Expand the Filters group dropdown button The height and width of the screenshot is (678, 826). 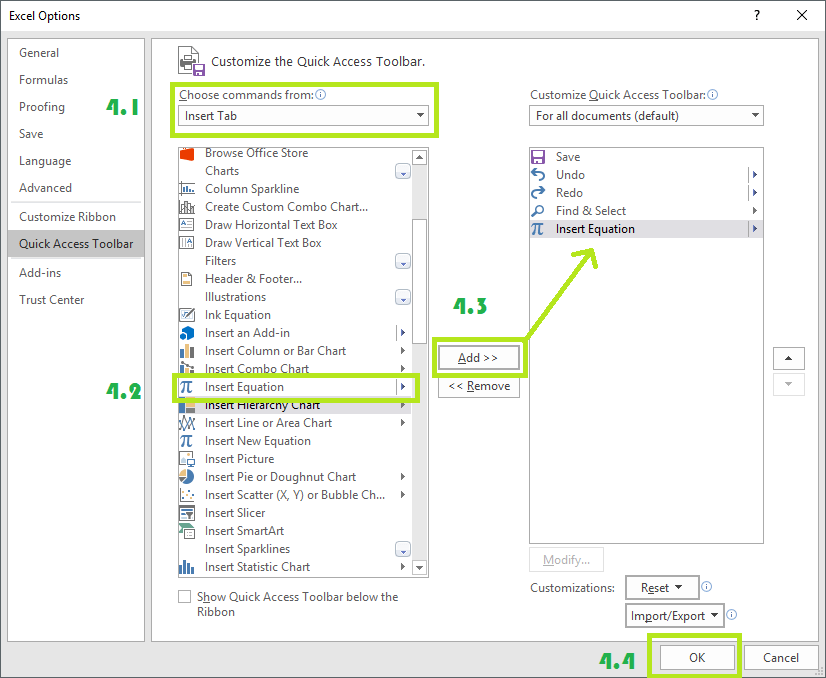click(x=403, y=261)
